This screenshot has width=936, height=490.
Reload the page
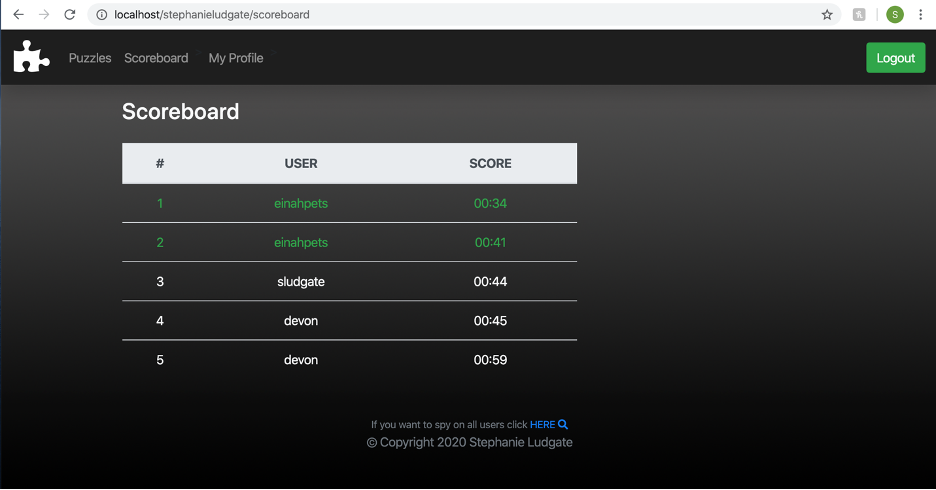[70, 14]
